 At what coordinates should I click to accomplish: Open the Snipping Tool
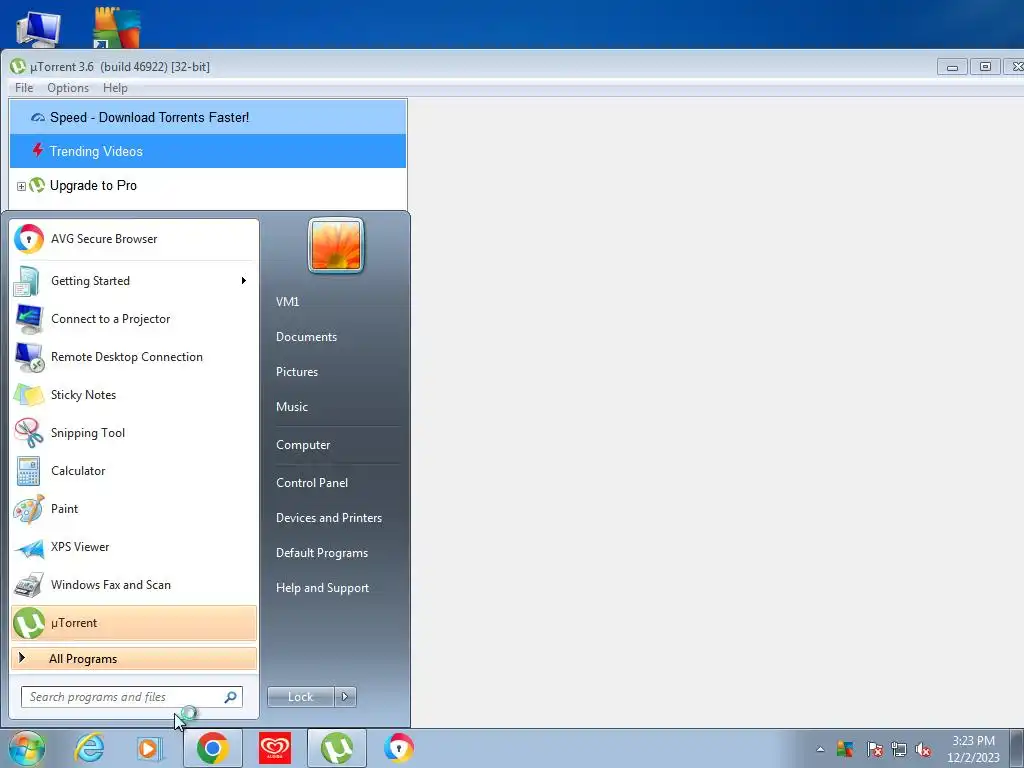pyautogui.click(x=134, y=432)
